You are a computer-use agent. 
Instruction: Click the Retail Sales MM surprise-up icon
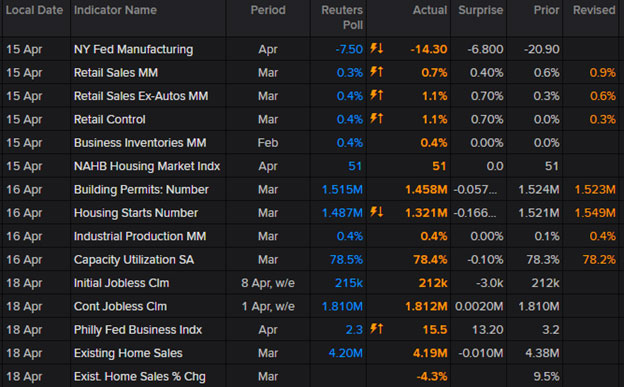(376, 72)
